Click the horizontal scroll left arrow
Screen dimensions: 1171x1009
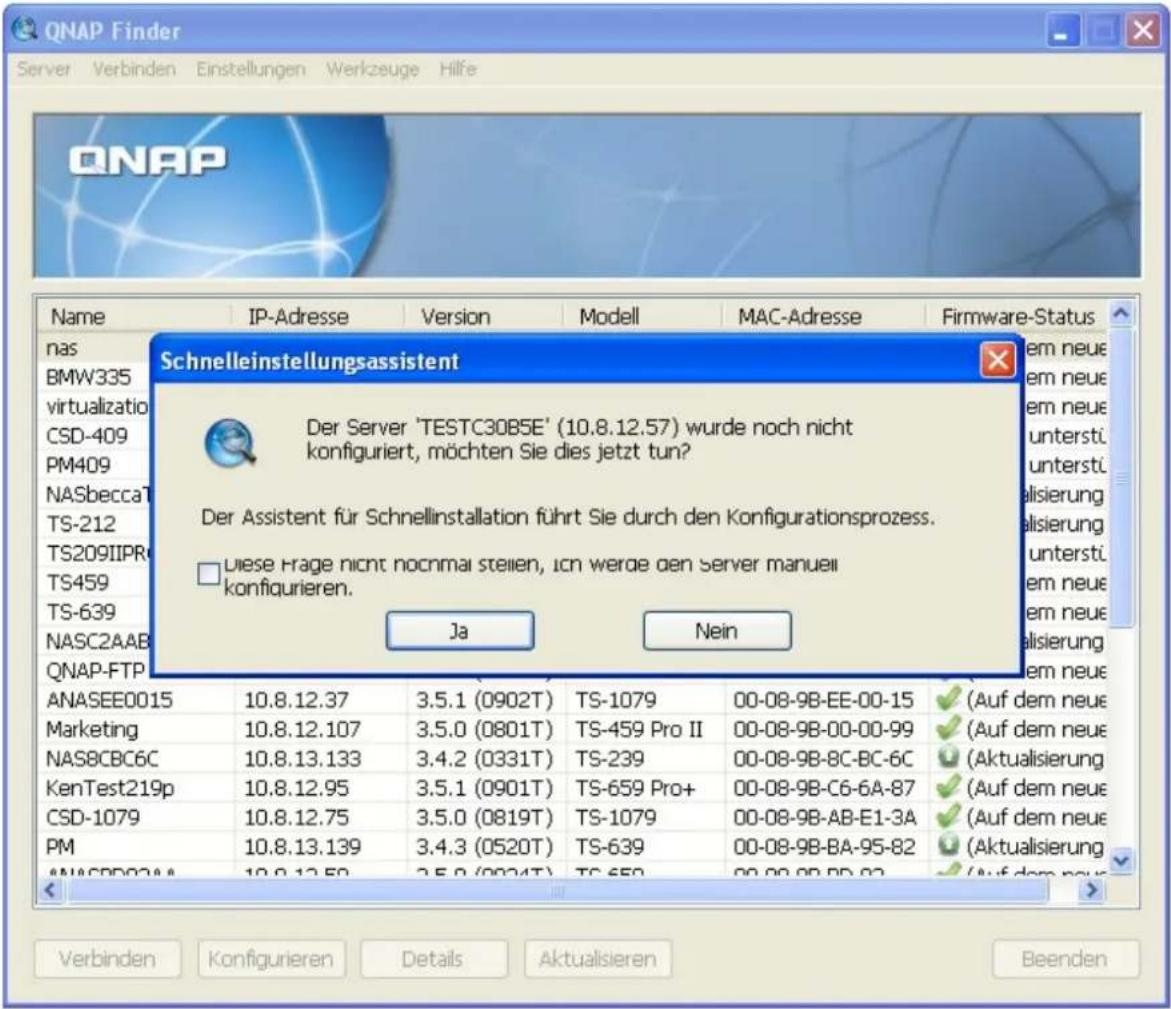pyautogui.click(x=51, y=890)
